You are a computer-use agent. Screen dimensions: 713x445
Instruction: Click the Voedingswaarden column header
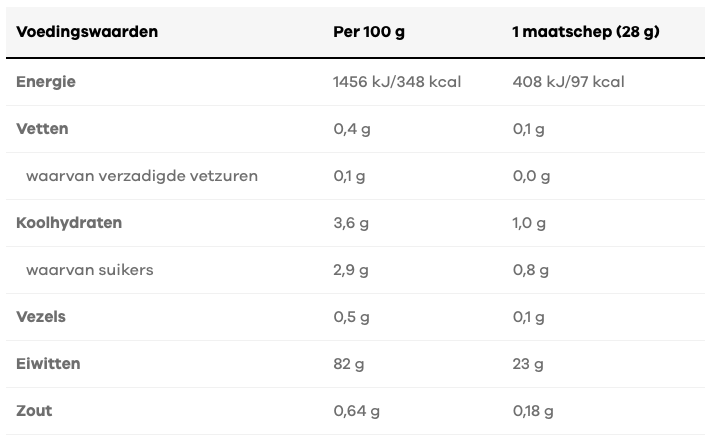(x=87, y=32)
